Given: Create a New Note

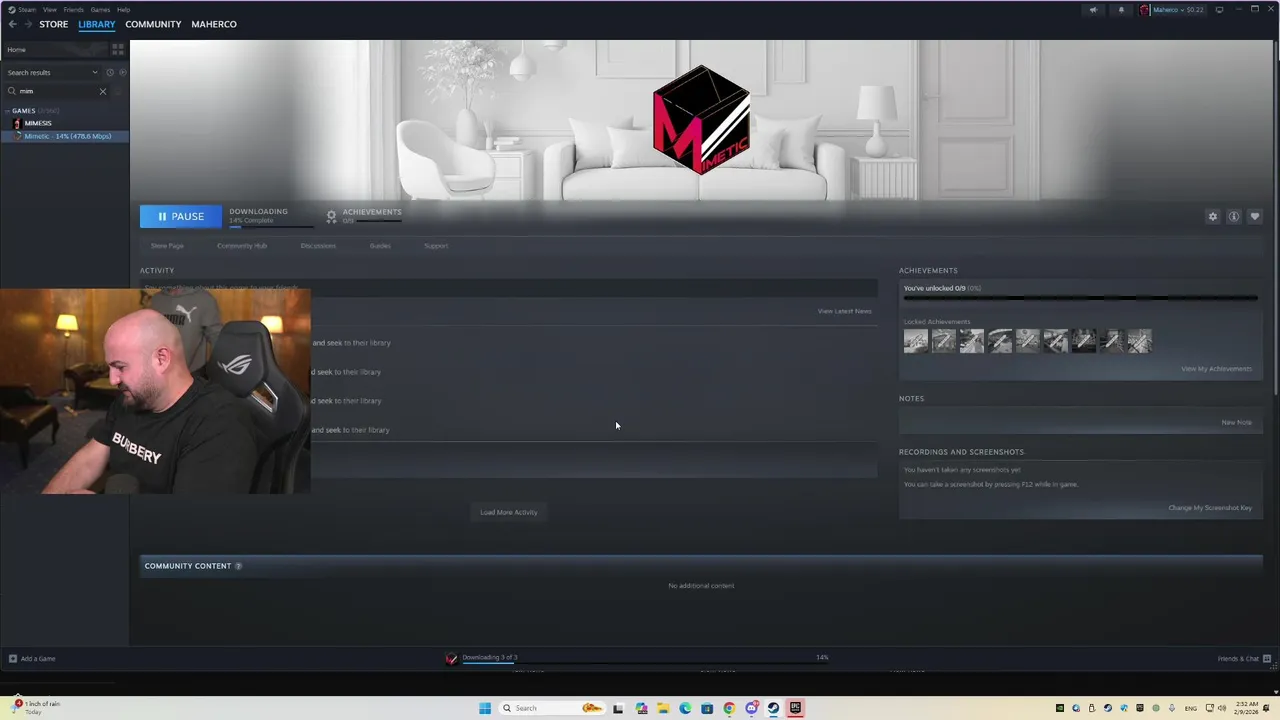Looking at the screenshot, I should (1236, 422).
